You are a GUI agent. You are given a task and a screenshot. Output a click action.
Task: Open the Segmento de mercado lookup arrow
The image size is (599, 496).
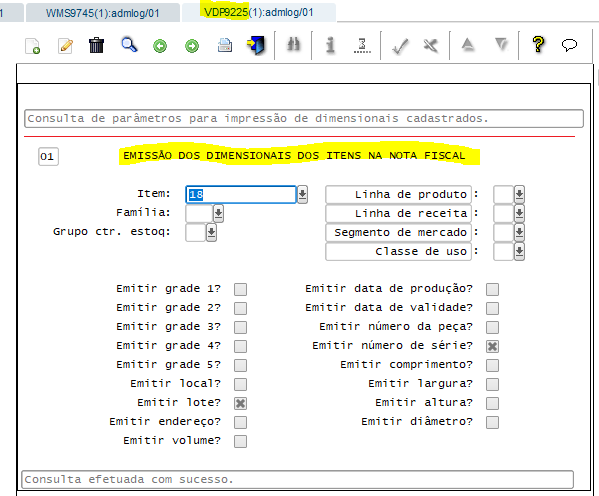(519, 233)
